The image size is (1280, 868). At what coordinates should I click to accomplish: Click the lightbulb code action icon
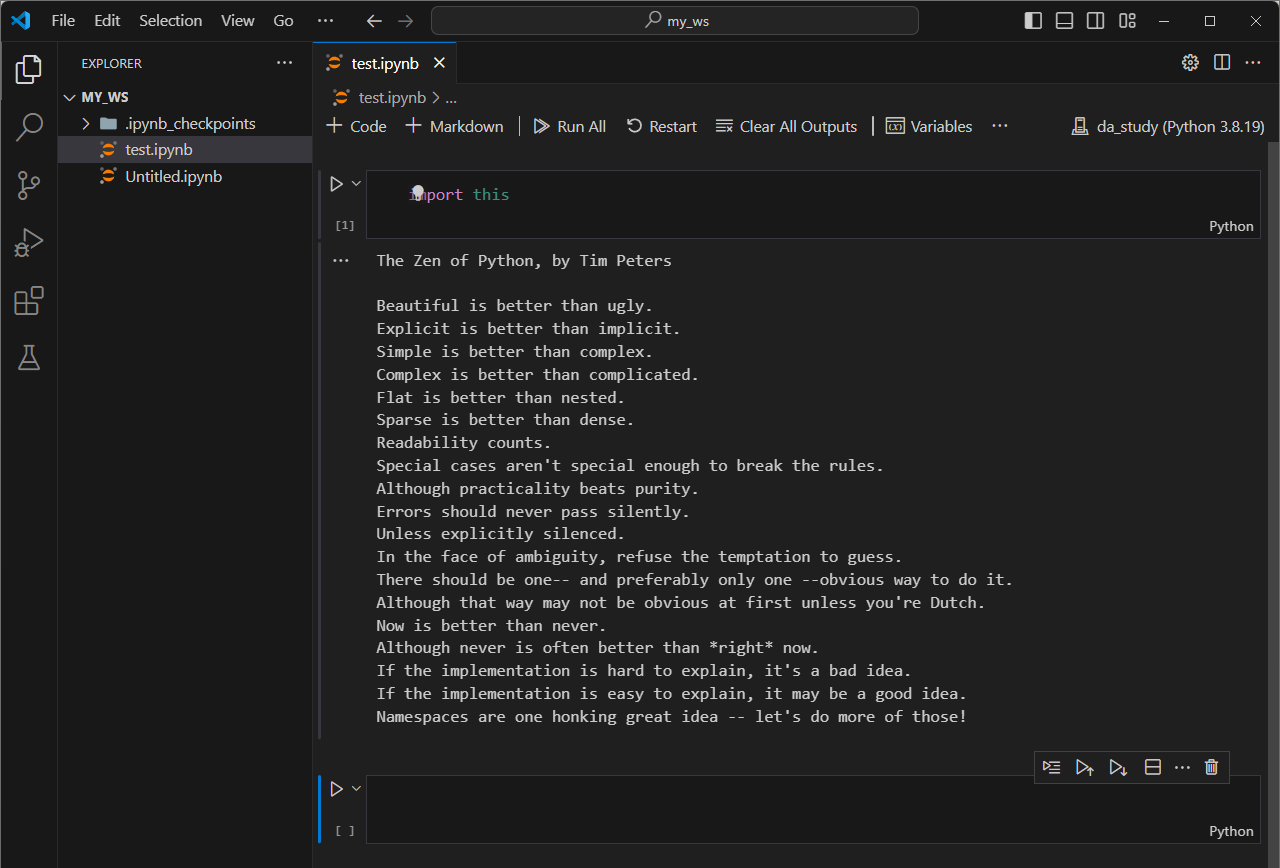tap(418, 192)
